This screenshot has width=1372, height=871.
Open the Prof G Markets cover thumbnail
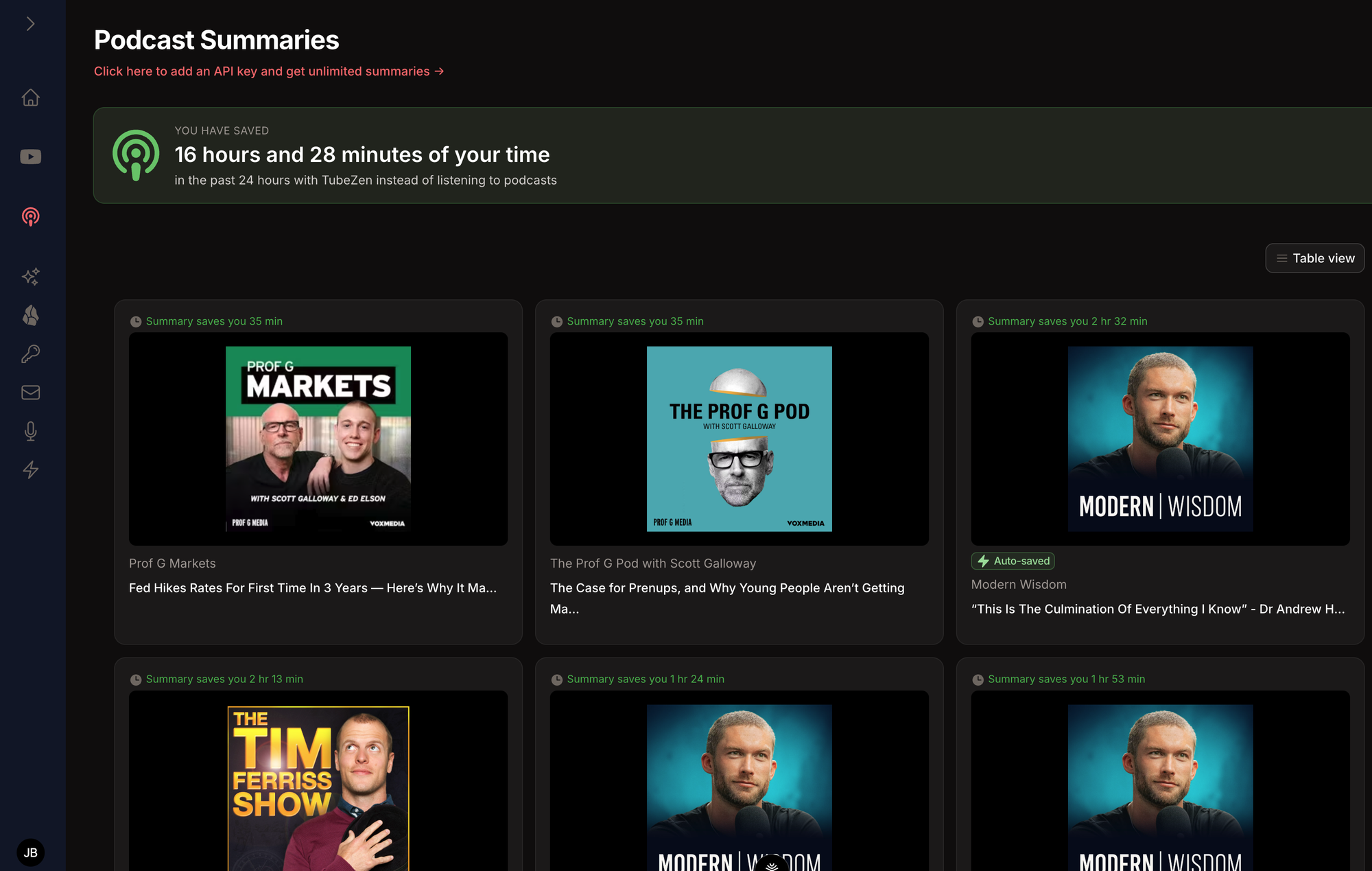(318, 439)
